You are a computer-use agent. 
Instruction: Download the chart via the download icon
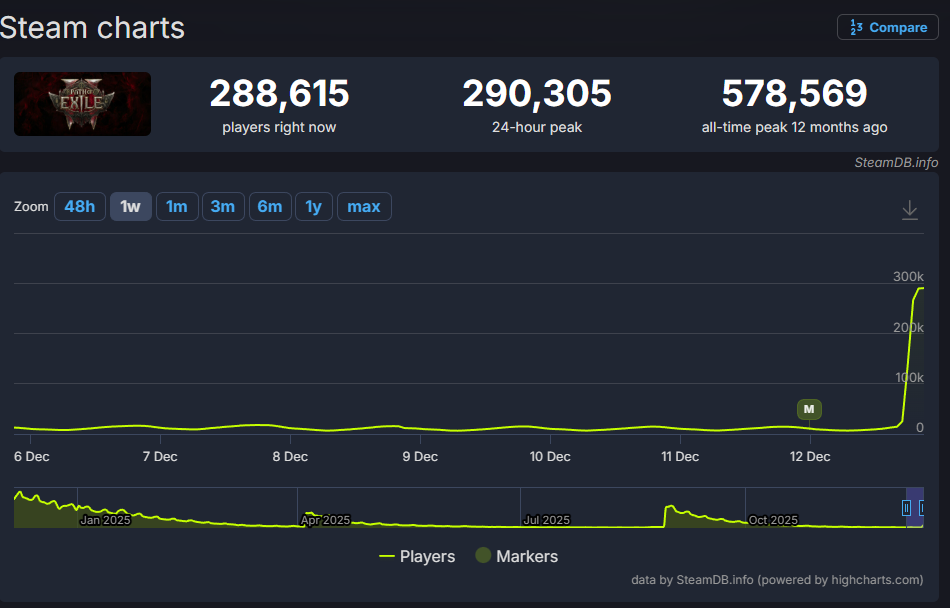coord(909,210)
